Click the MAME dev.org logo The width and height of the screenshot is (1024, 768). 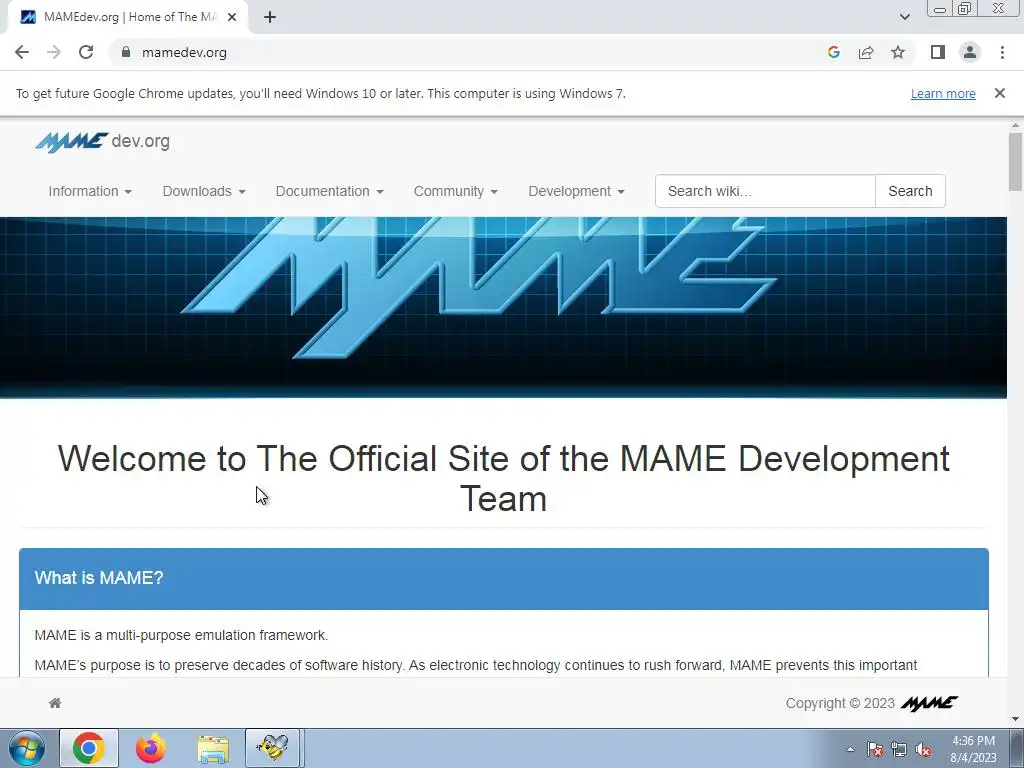point(103,141)
